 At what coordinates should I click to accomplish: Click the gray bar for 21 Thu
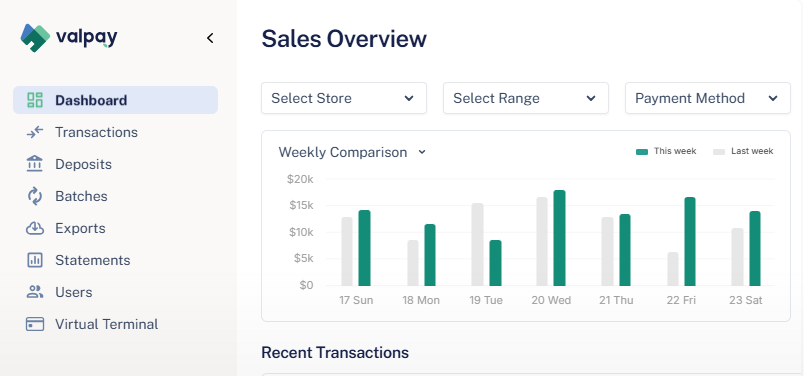pos(607,251)
